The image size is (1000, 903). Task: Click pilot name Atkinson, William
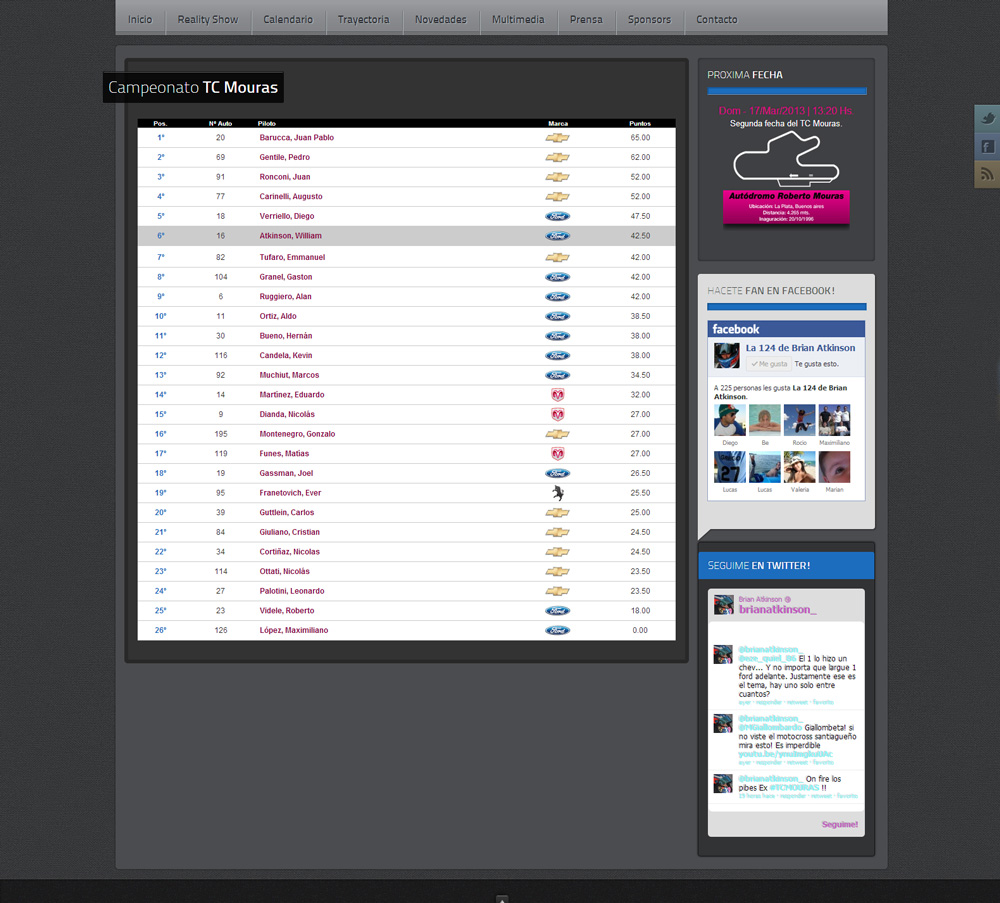pyautogui.click(x=291, y=236)
